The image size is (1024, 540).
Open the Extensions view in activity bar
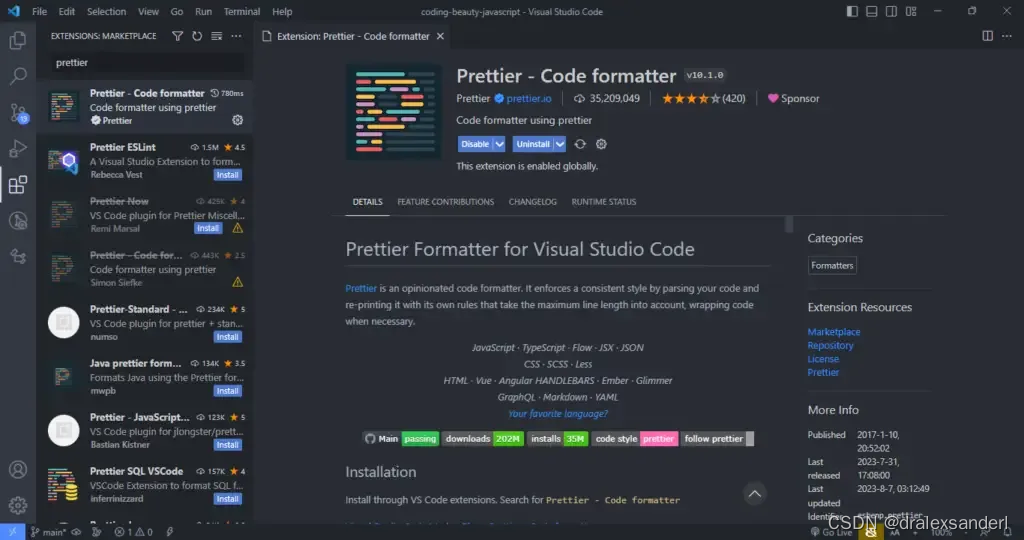coord(18,185)
